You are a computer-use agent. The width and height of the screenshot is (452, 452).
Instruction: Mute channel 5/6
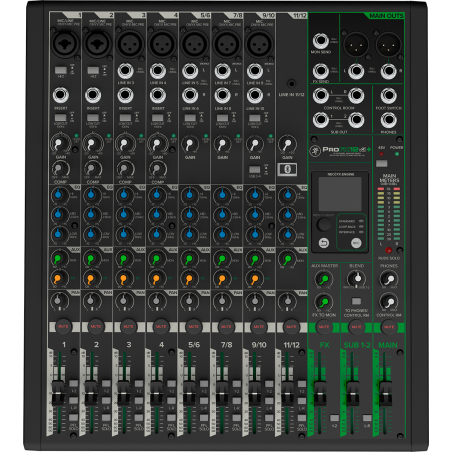(194, 327)
